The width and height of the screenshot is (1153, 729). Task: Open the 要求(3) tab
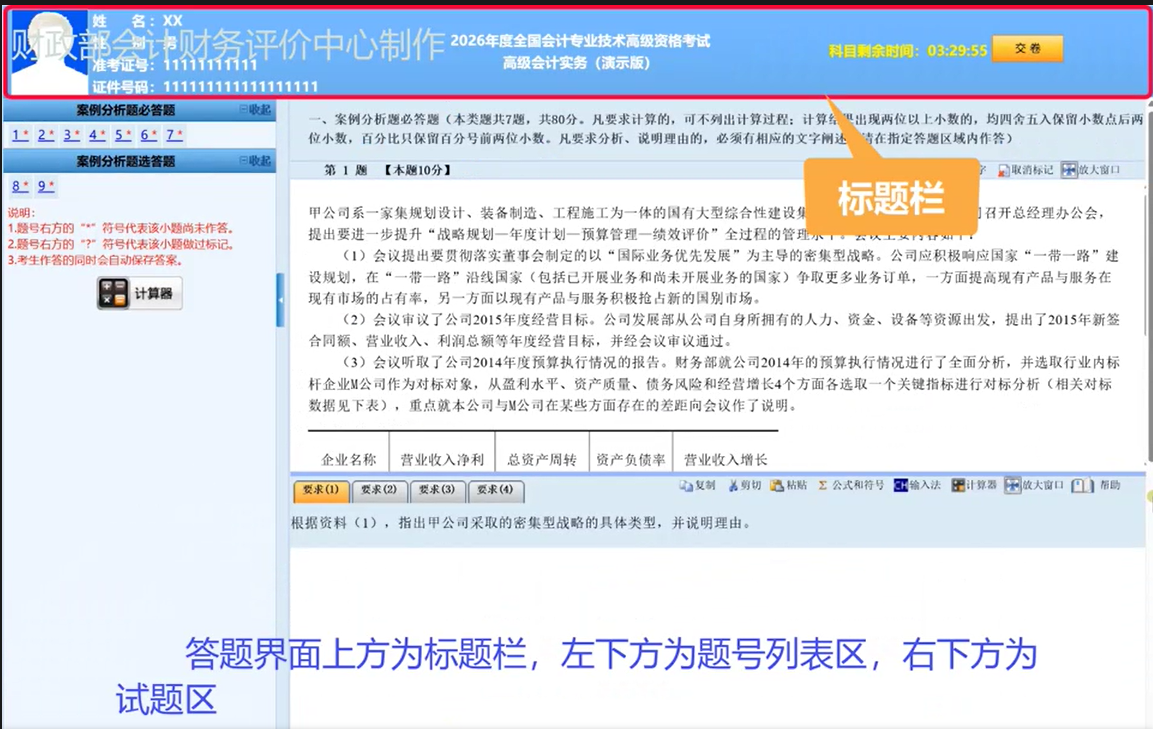[437, 491]
